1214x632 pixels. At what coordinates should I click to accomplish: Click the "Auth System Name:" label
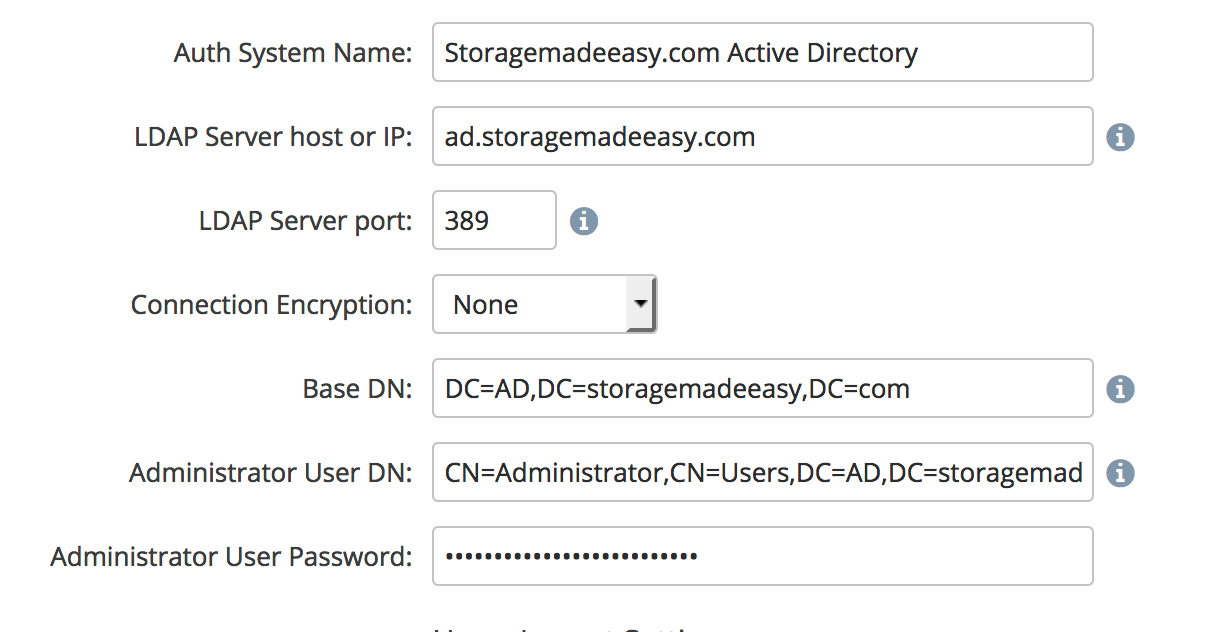pyautogui.click(x=293, y=53)
